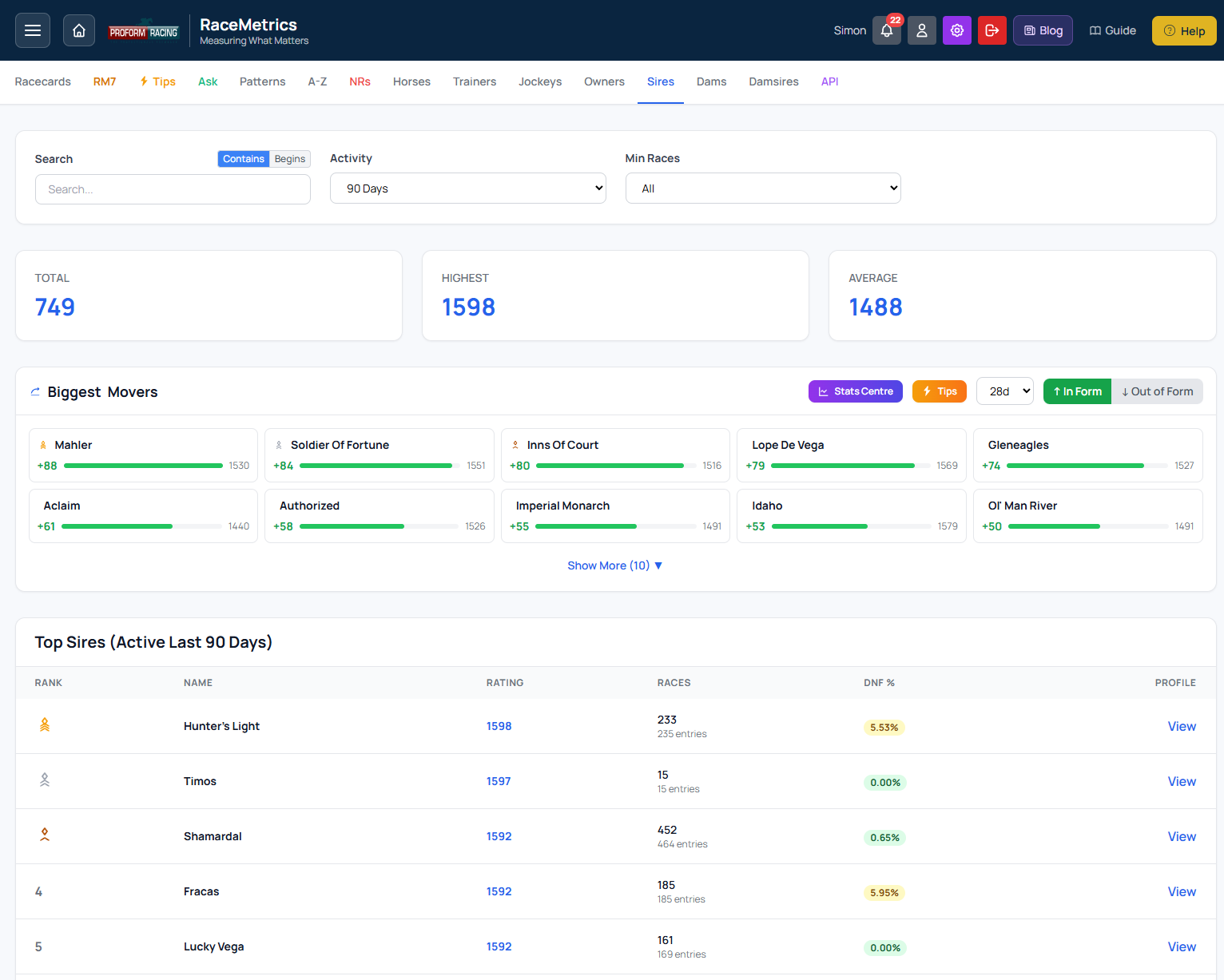Open the Aclaim mover card
The image size is (1224, 980).
(143, 516)
